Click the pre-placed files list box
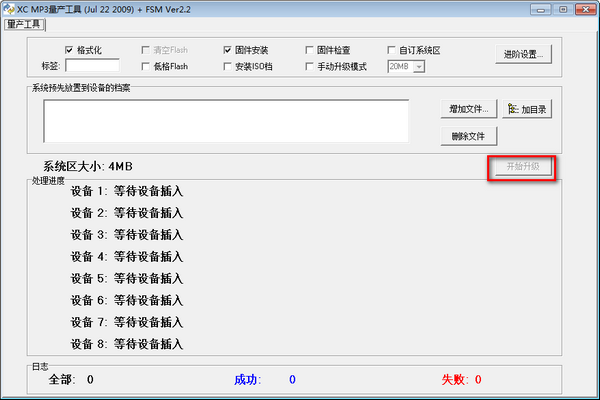 click(226, 121)
